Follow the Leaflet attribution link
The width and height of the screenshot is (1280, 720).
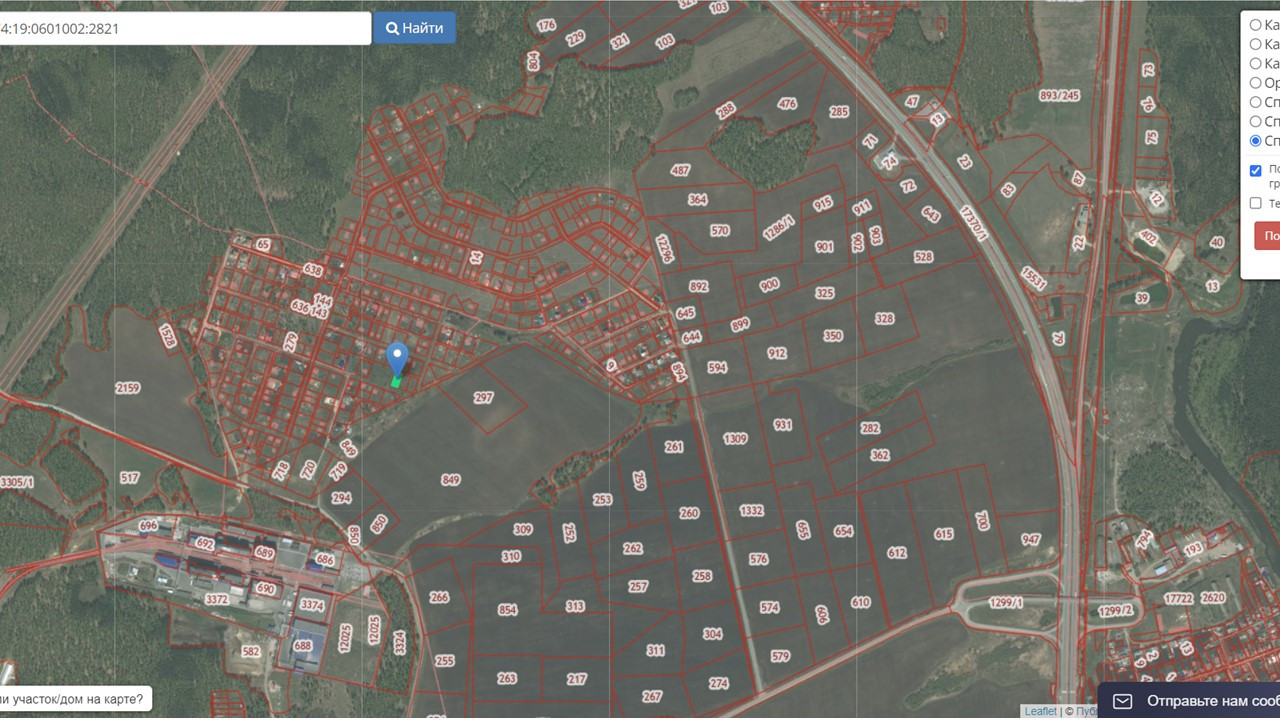[x=1040, y=711]
